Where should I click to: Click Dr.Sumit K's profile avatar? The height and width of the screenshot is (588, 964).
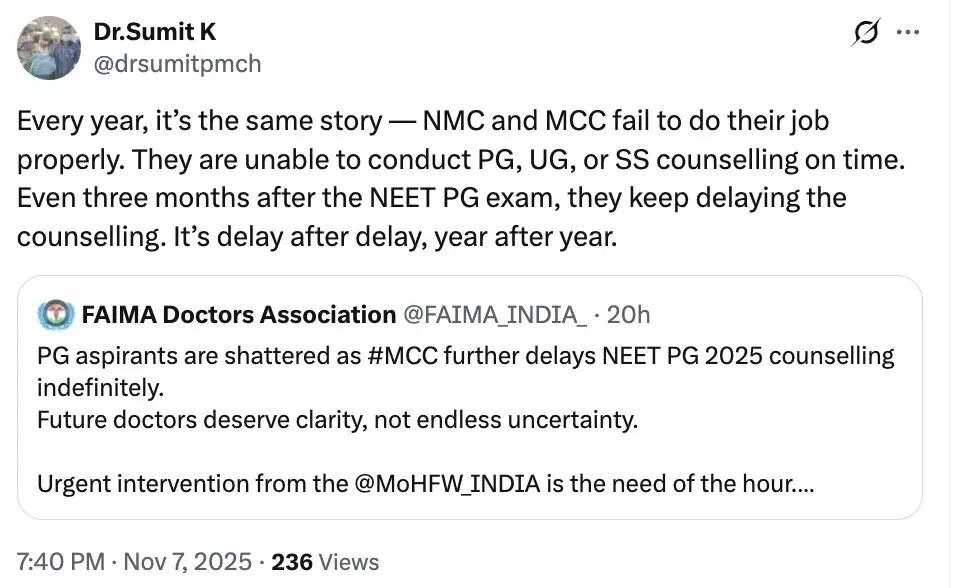click(x=48, y=48)
